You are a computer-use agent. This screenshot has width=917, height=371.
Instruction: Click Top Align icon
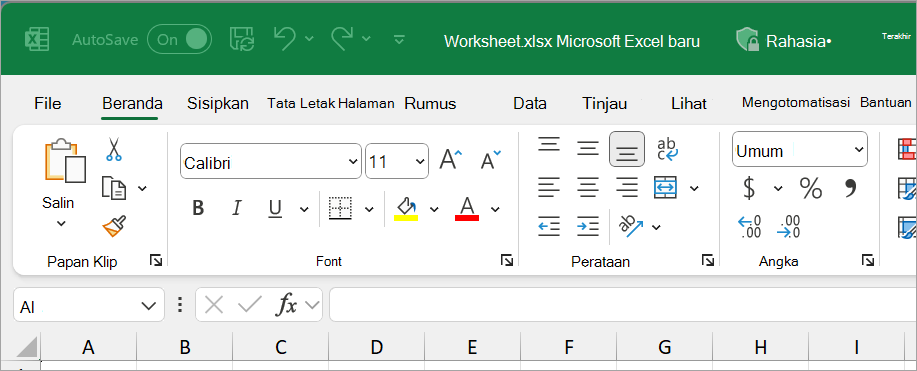[549, 145]
